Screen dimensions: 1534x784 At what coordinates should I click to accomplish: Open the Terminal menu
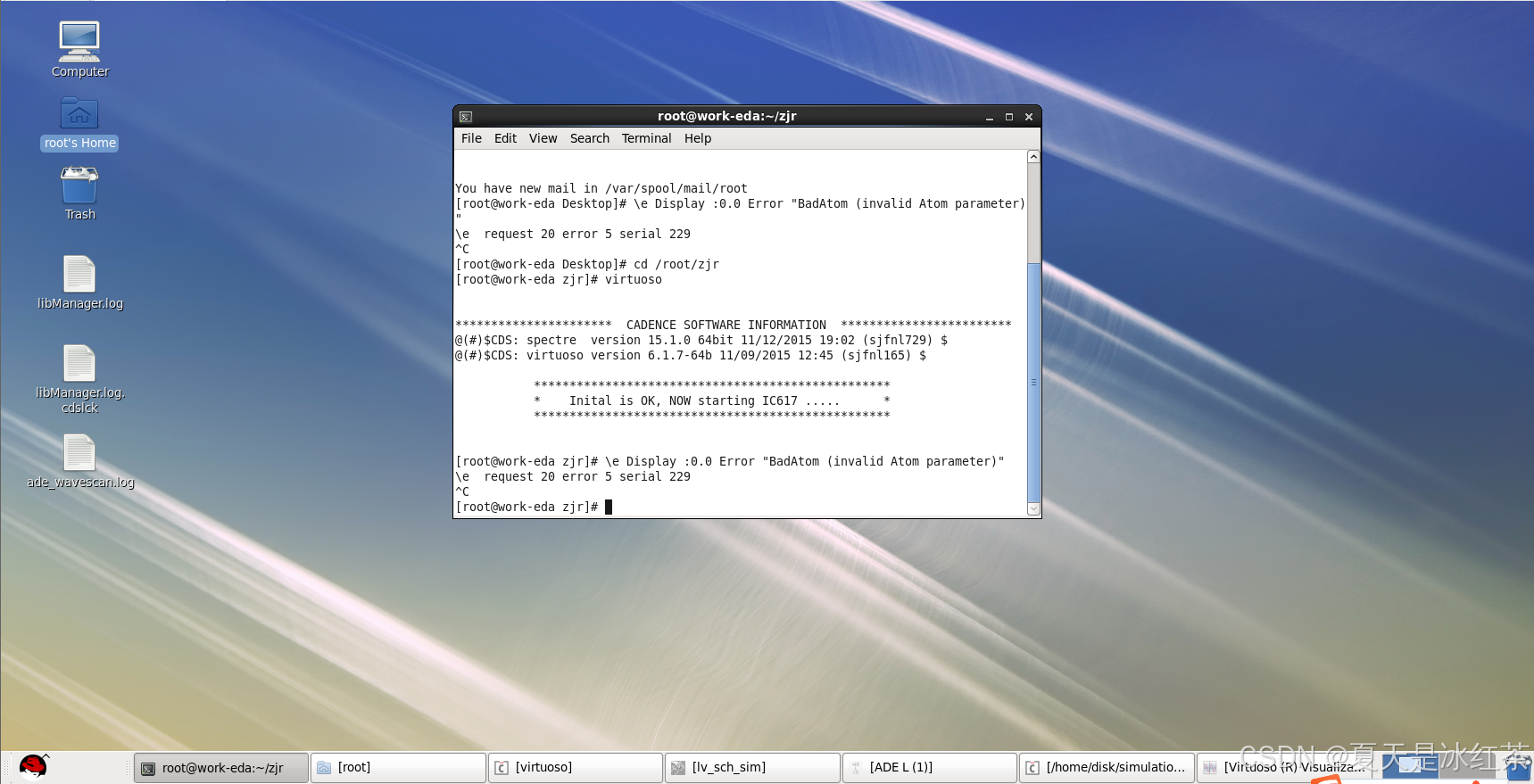click(x=646, y=138)
